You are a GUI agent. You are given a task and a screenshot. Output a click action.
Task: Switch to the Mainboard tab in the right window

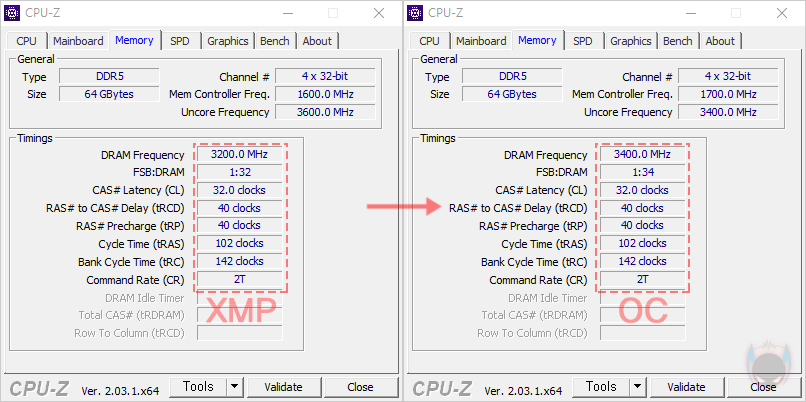[481, 41]
